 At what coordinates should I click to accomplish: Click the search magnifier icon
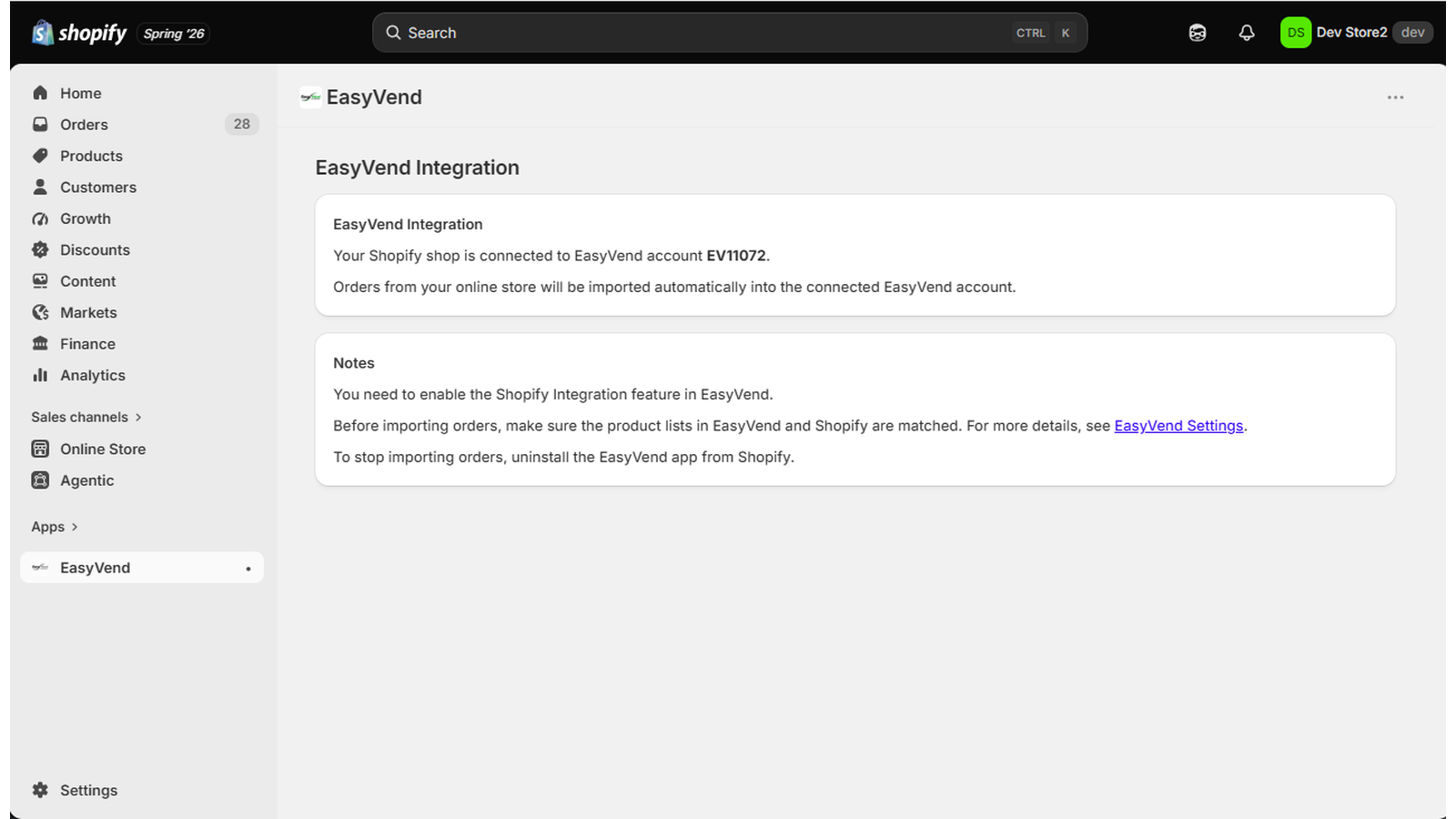tap(393, 33)
